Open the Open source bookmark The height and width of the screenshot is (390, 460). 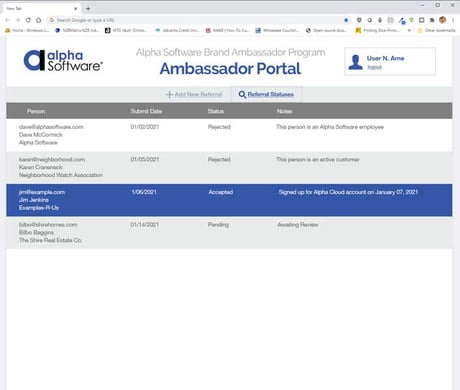[327, 30]
